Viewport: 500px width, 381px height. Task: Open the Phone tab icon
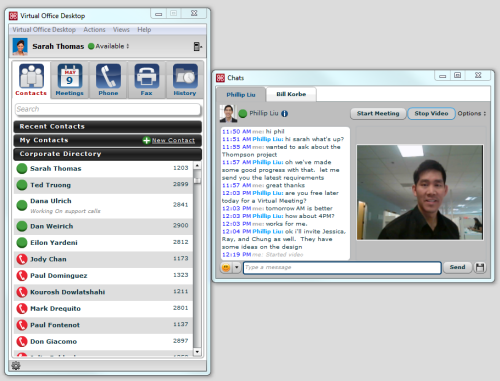[x=108, y=76]
